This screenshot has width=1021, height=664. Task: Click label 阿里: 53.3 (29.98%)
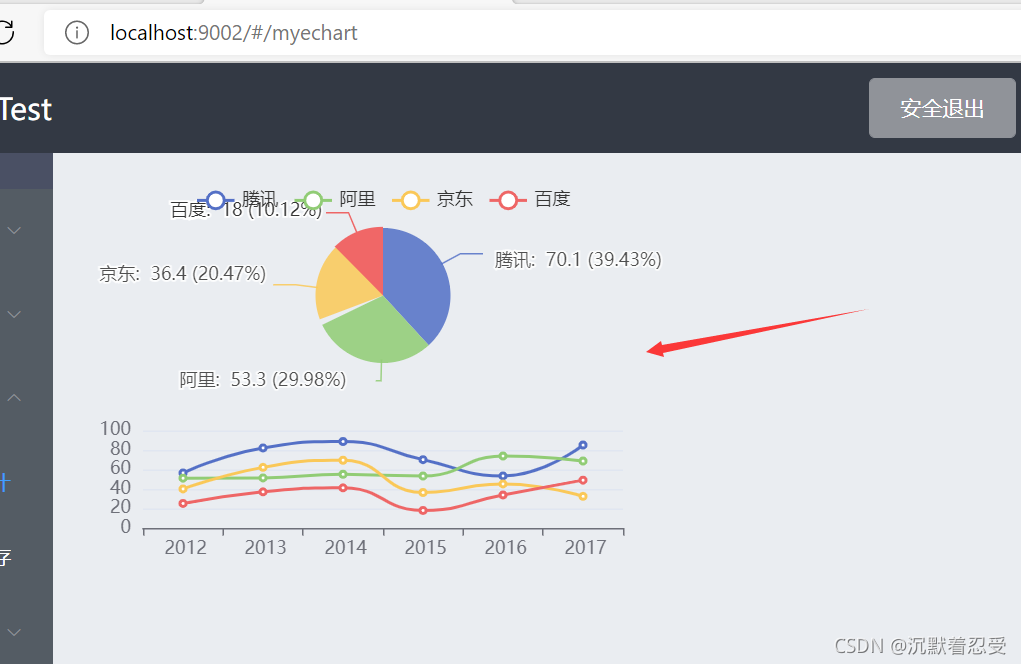263,380
